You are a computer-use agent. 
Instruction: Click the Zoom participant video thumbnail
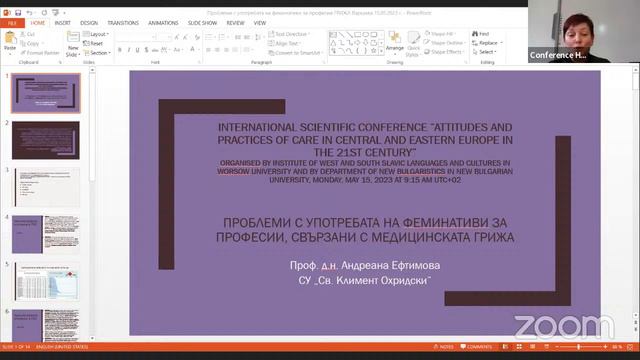[x=584, y=31]
